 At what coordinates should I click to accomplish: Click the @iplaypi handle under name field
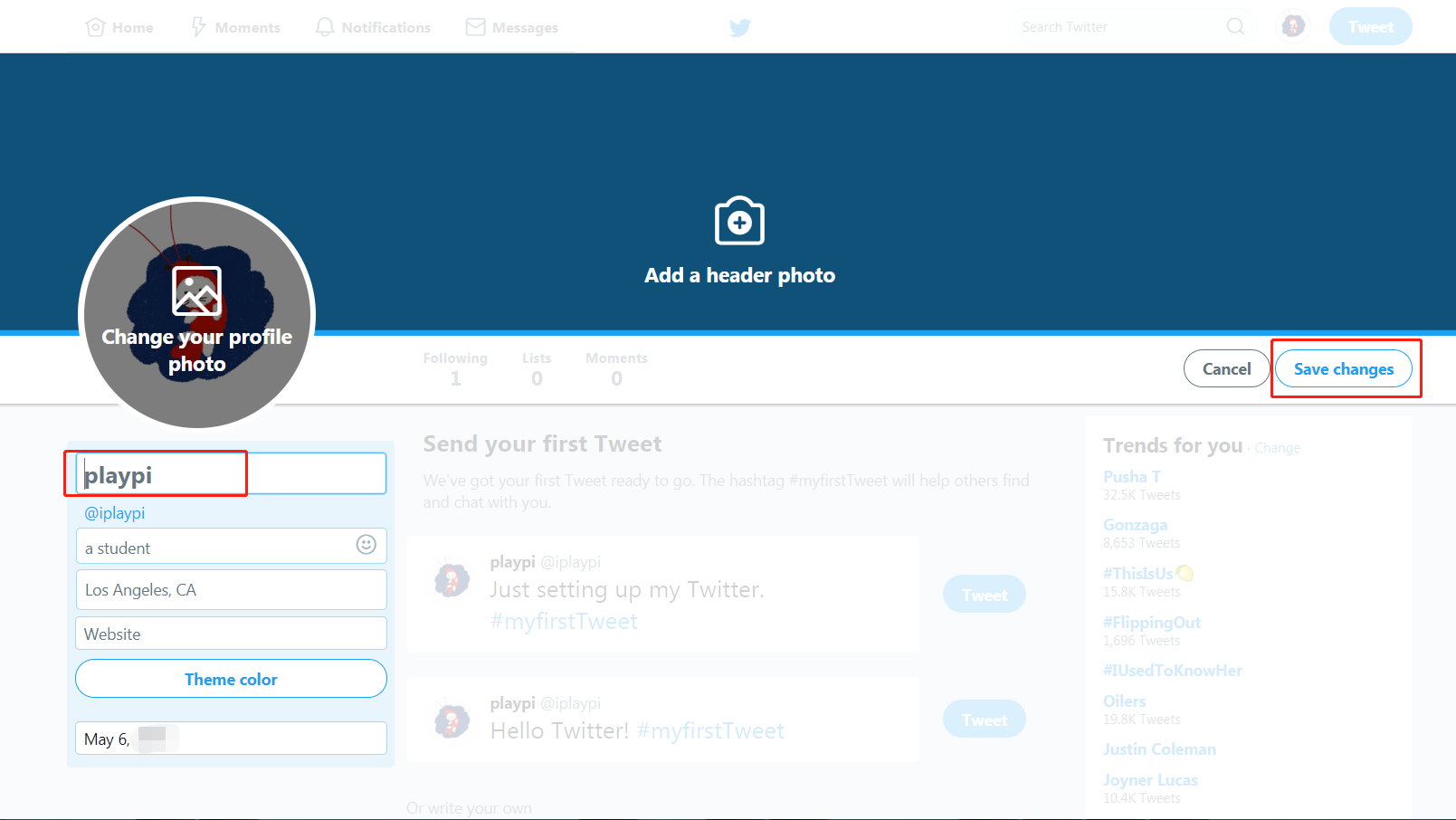click(114, 513)
